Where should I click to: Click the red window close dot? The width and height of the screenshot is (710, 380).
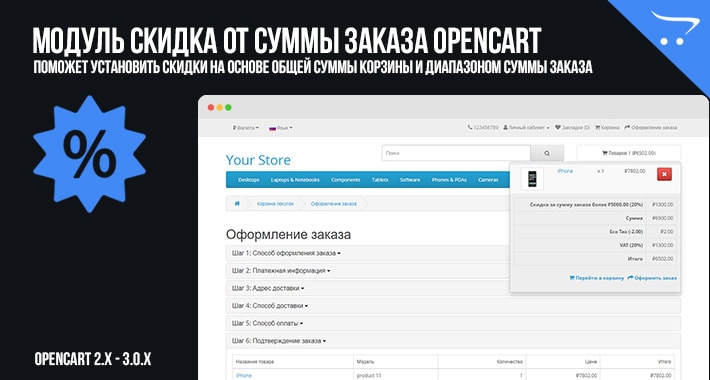click(x=211, y=107)
